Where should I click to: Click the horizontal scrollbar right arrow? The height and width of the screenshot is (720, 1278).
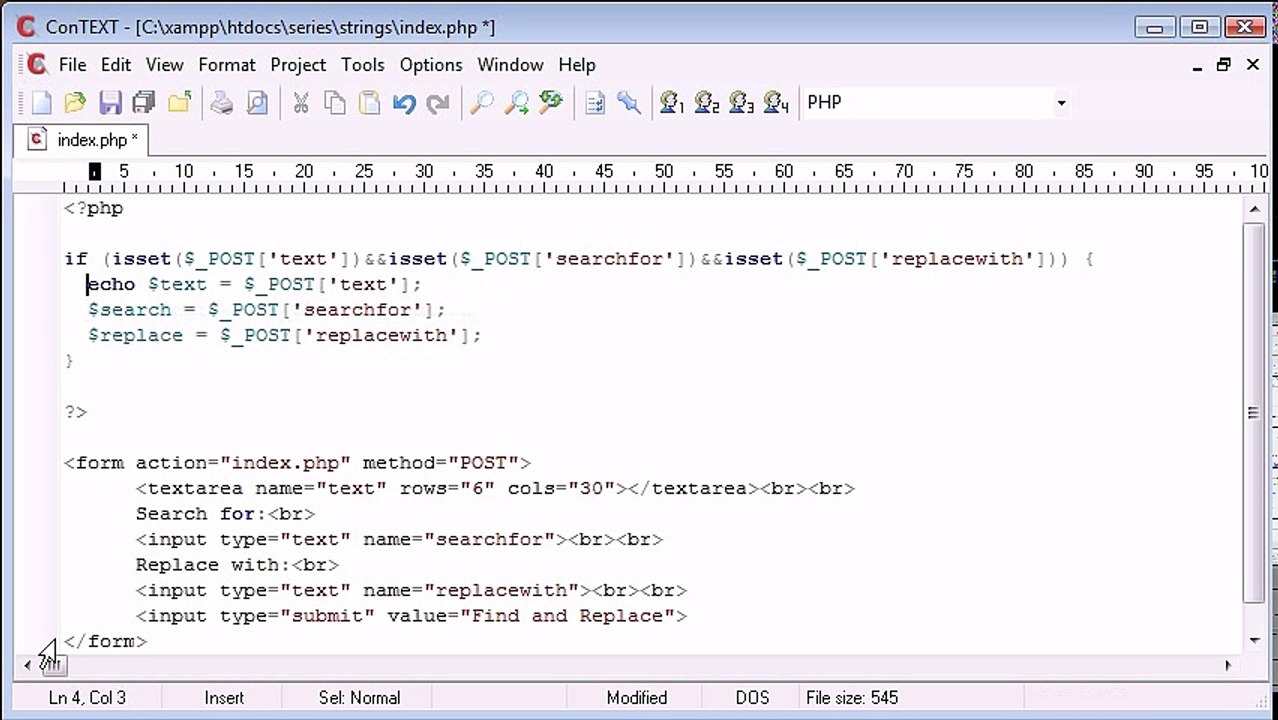click(1228, 664)
